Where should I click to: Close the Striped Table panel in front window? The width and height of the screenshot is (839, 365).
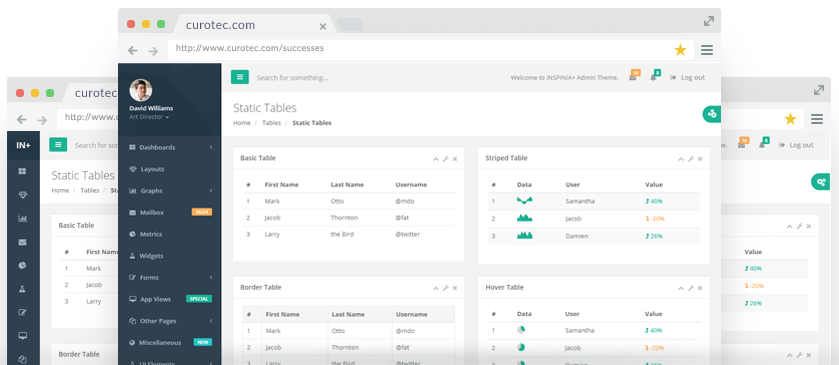pos(700,158)
